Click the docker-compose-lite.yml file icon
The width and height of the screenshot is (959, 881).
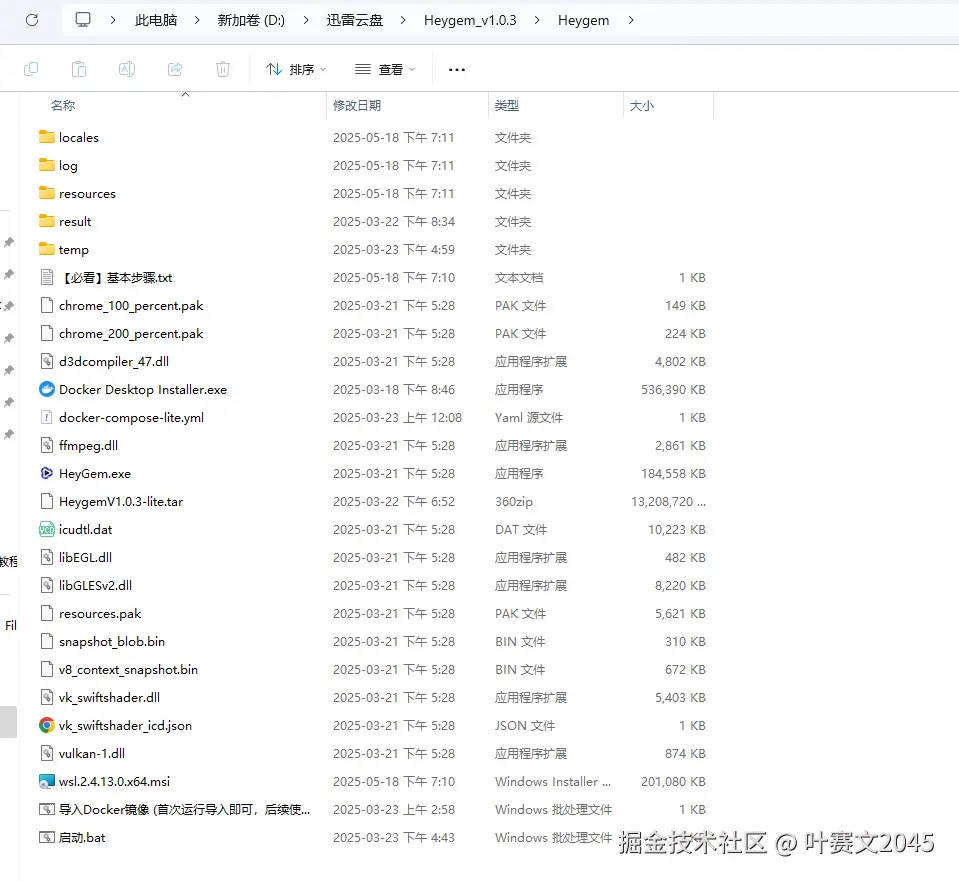pos(47,417)
